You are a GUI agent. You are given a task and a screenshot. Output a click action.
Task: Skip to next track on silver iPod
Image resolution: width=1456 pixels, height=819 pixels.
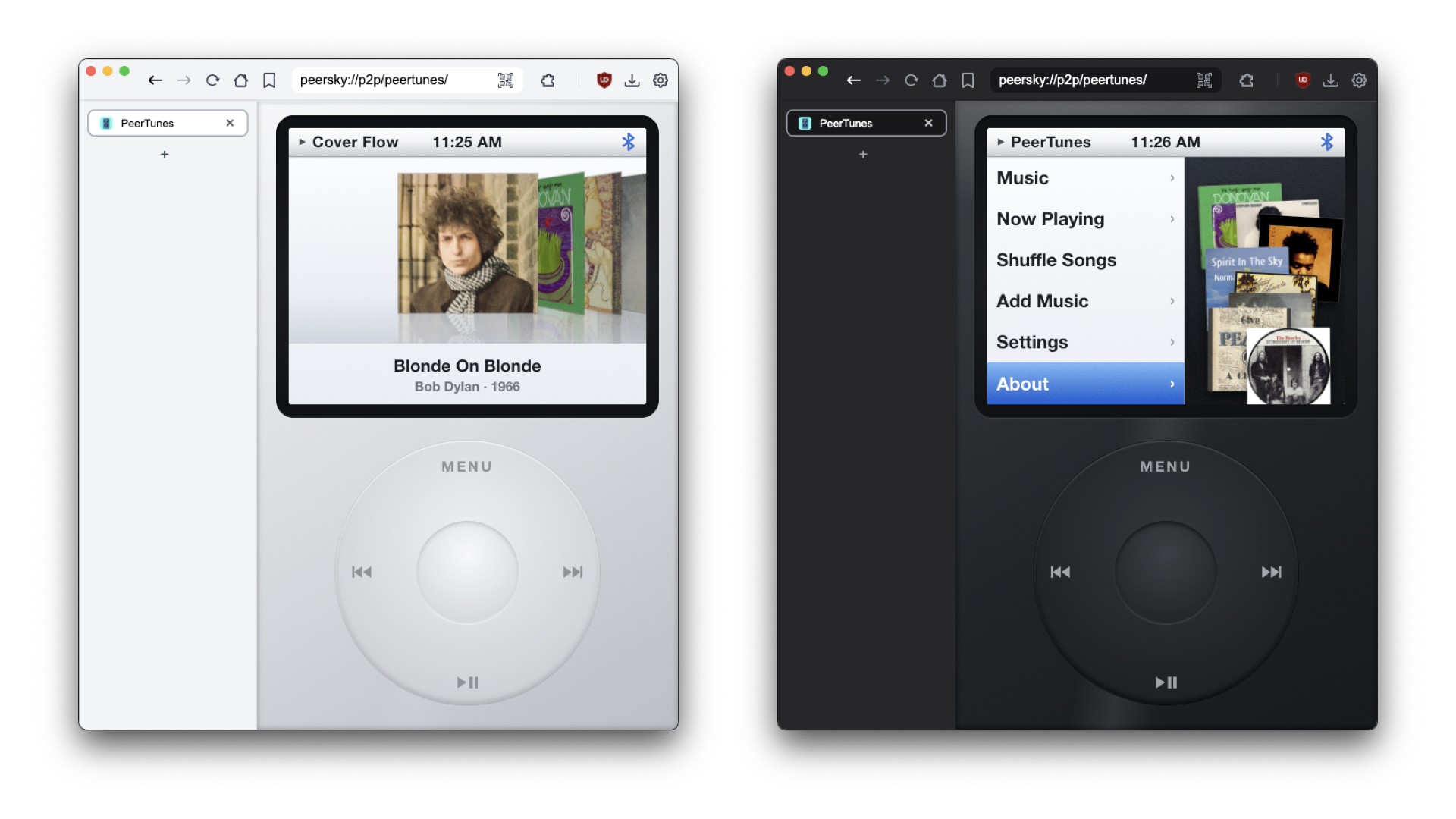click(573, 572)
